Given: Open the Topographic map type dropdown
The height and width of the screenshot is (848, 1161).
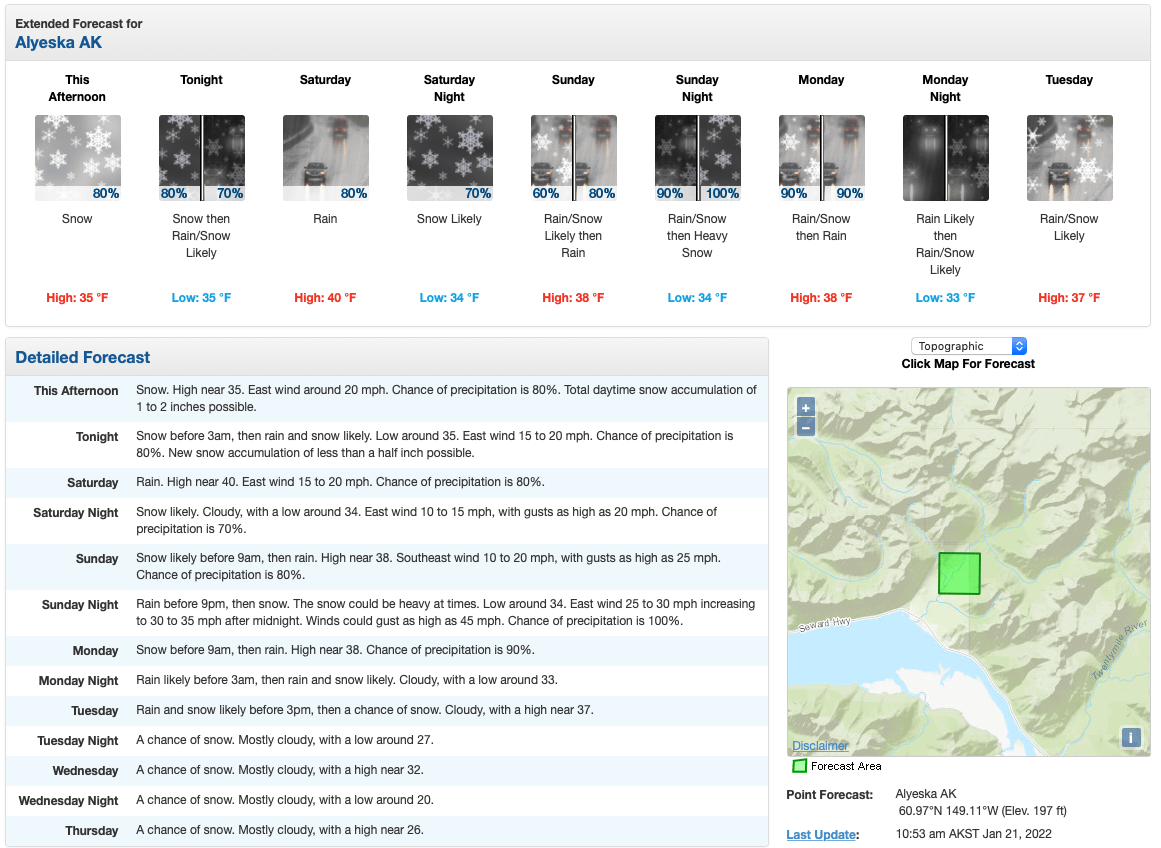Looking at the screenshot, I should (x=968, y=346).
